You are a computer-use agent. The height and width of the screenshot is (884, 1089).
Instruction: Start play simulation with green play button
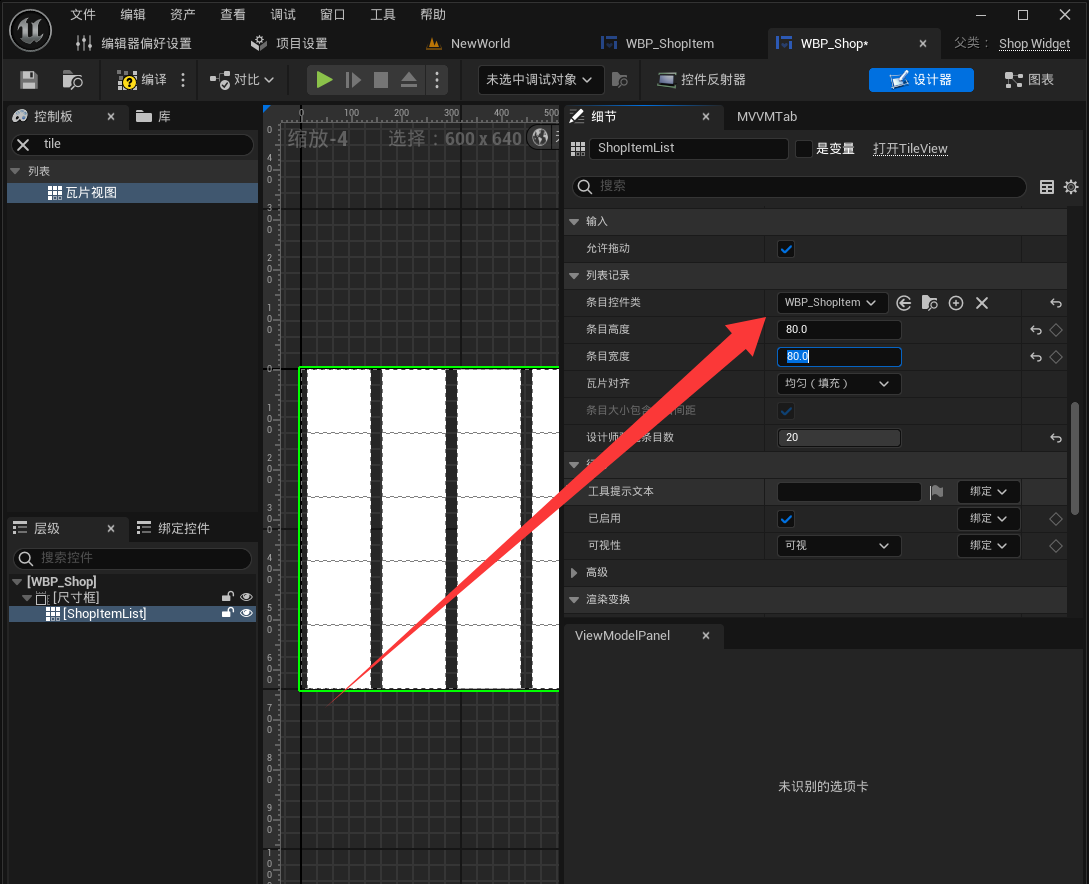coord(324,80)
